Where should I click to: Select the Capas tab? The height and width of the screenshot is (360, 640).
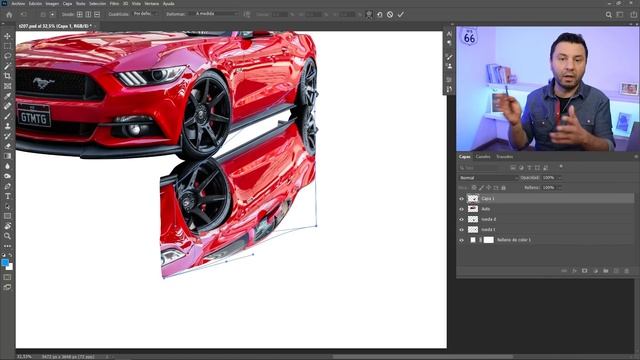464,157
